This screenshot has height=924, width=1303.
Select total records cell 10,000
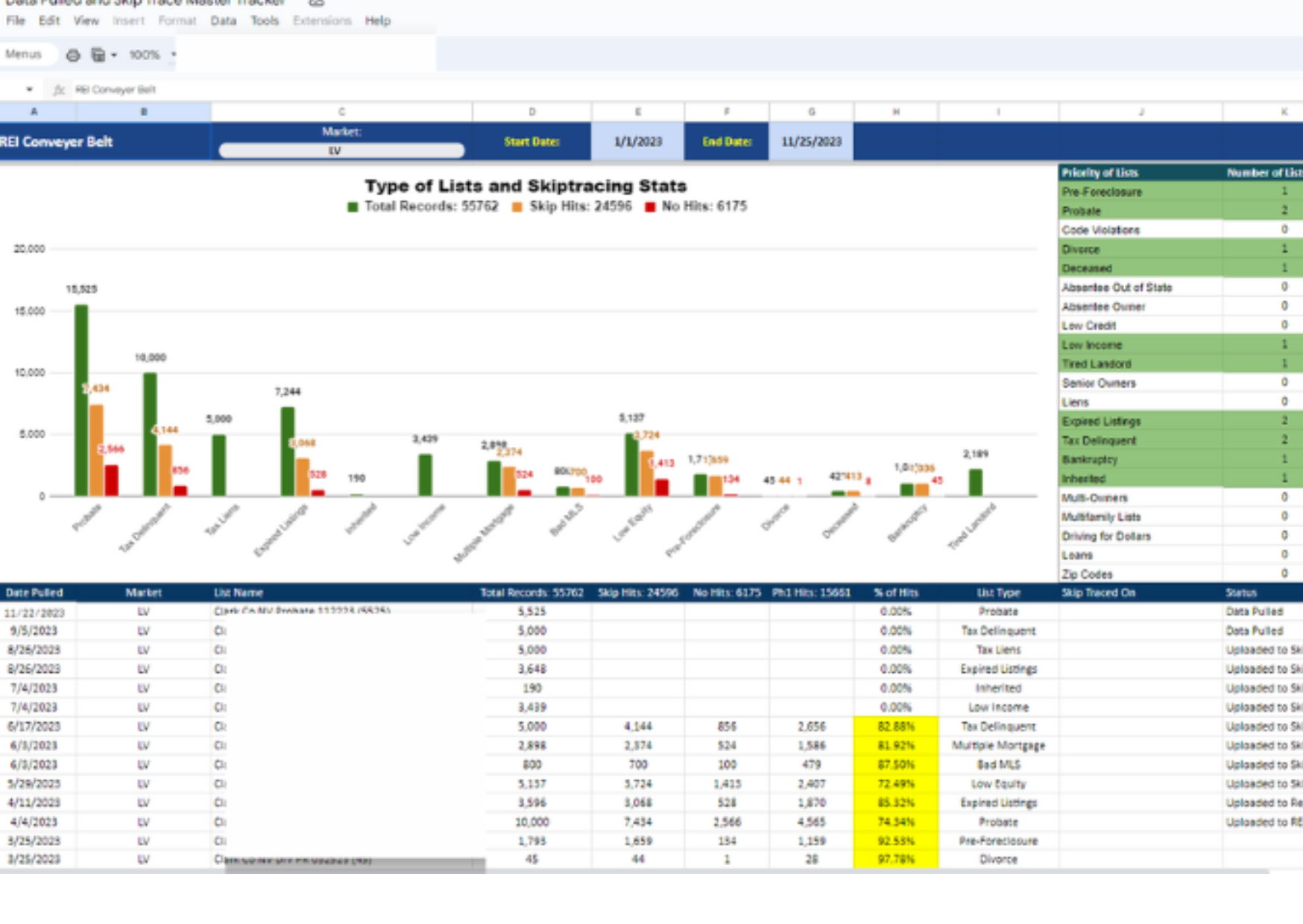tap(532, 822)
